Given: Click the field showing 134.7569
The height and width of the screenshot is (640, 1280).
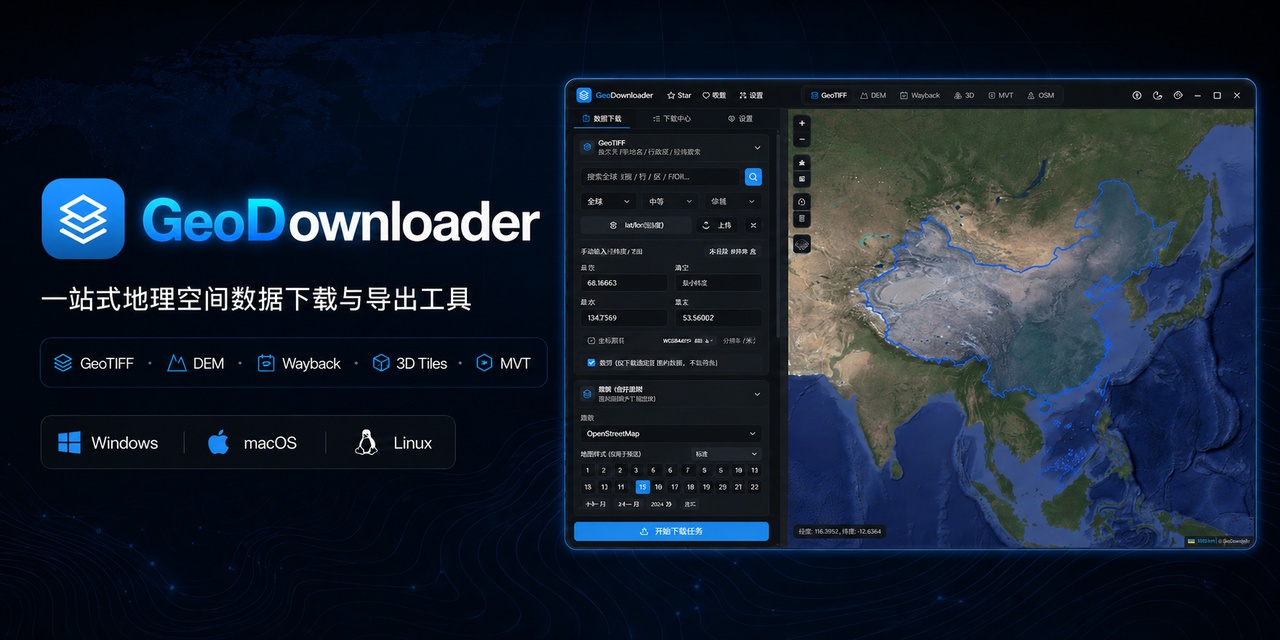Looking at the screenshot, I should click(624, 318).
